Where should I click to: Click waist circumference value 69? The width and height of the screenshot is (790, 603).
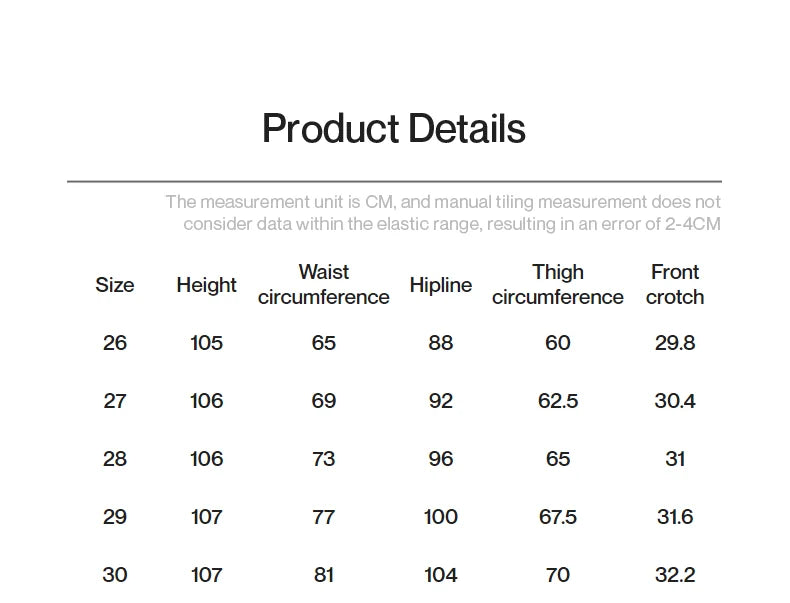pyautogui.click(x=323, y=401)
